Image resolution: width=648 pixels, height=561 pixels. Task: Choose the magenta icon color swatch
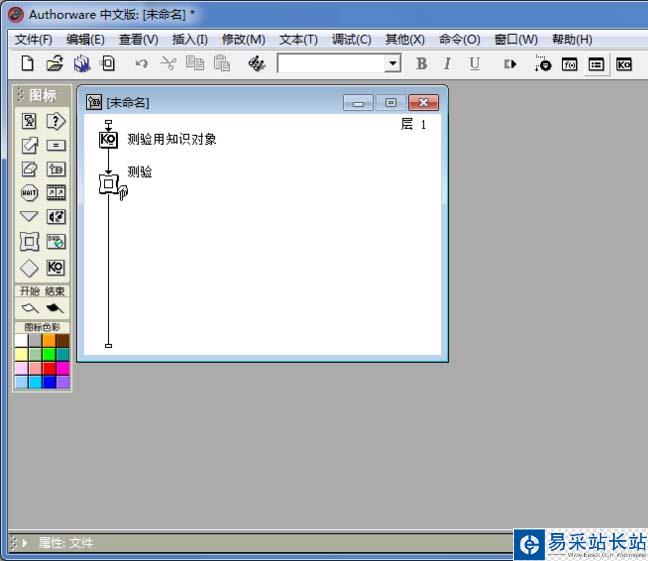[63, 368]
